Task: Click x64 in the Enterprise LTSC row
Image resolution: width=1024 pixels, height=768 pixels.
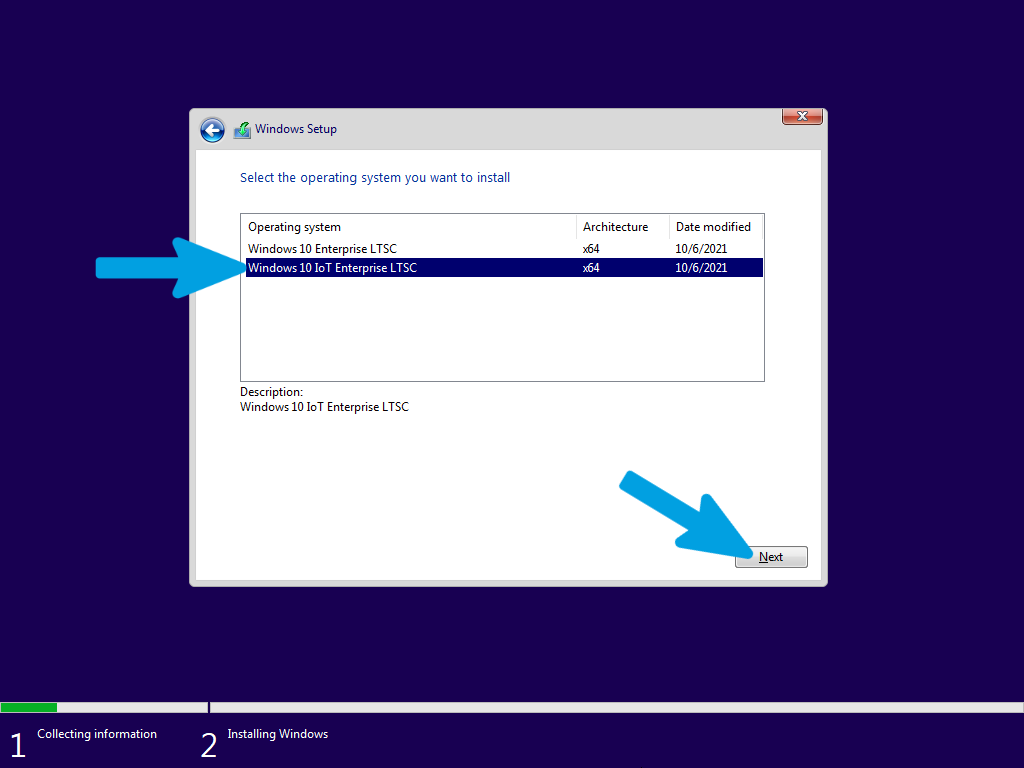Action: click(x=591, y=249)
